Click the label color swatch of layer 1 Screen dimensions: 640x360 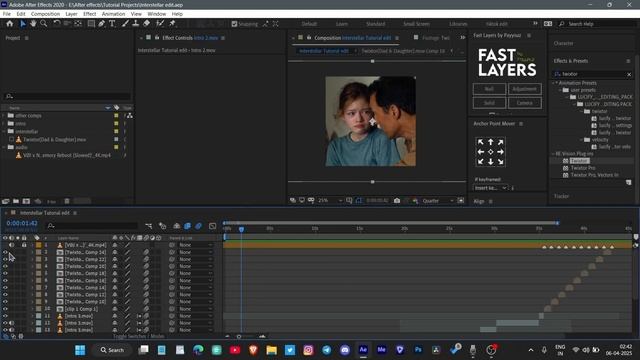pos(38,245)
